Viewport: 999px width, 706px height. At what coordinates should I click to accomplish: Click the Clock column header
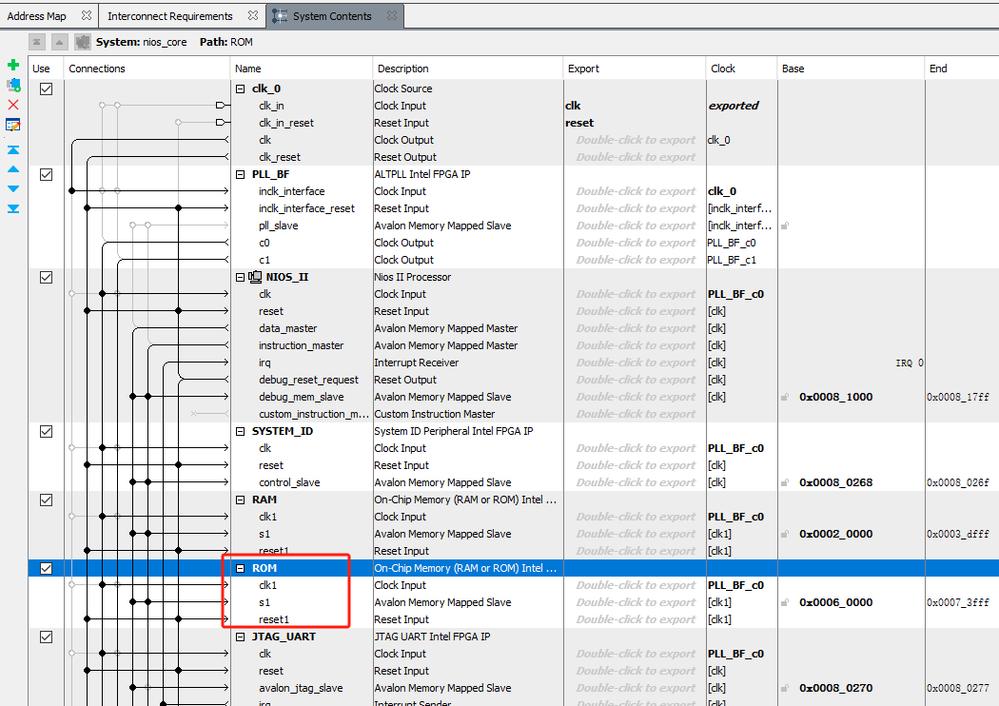(742, 68)
